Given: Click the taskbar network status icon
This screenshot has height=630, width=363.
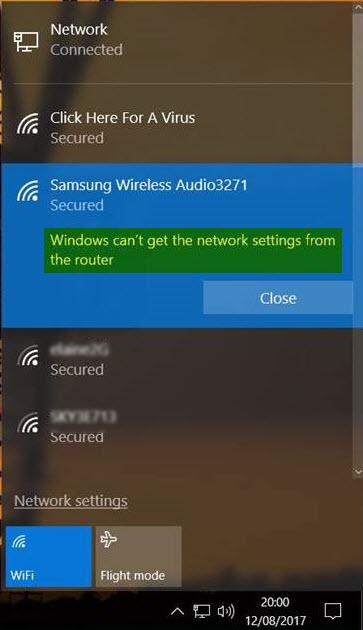Looking at the screenshot, I should coord(202,611).
